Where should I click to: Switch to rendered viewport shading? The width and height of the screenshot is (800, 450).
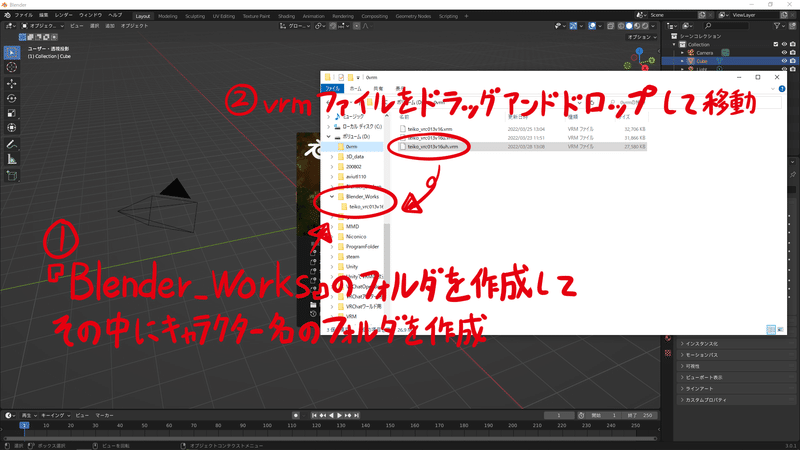tap(645, 26)
